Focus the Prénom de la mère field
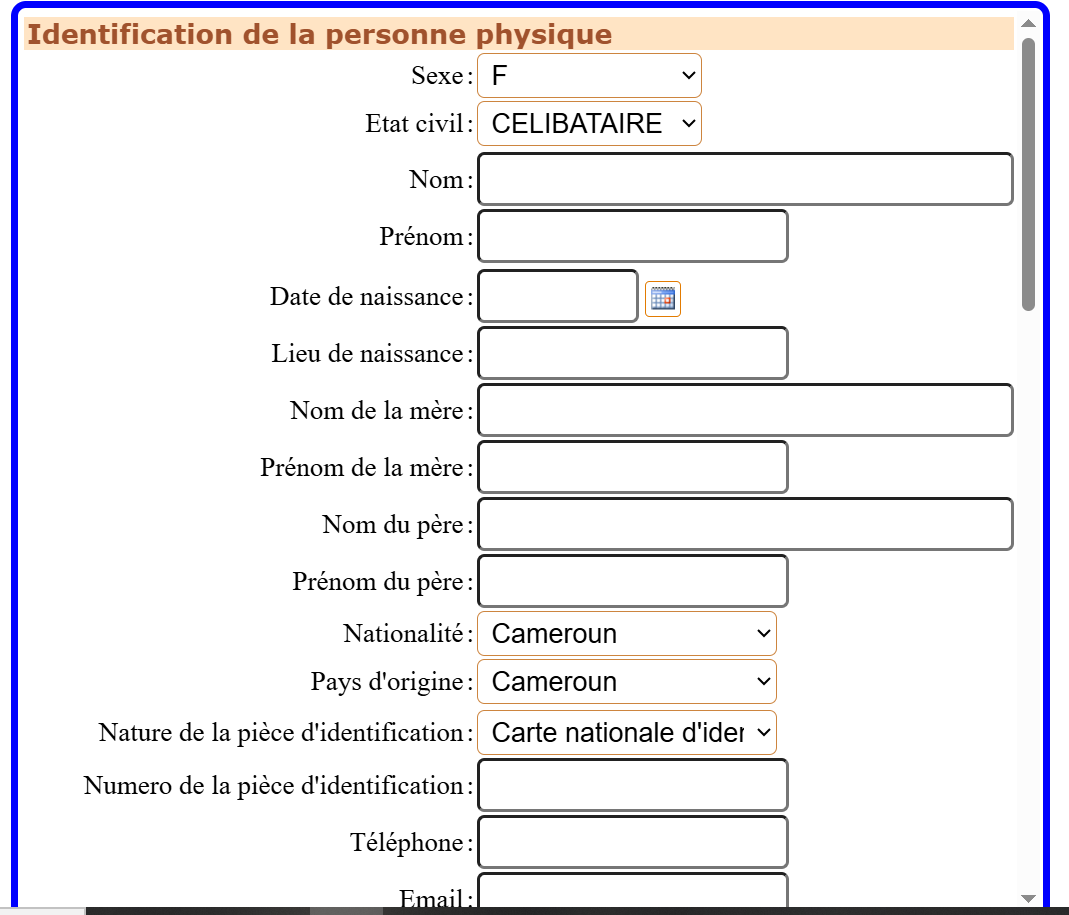 point(633,467)
